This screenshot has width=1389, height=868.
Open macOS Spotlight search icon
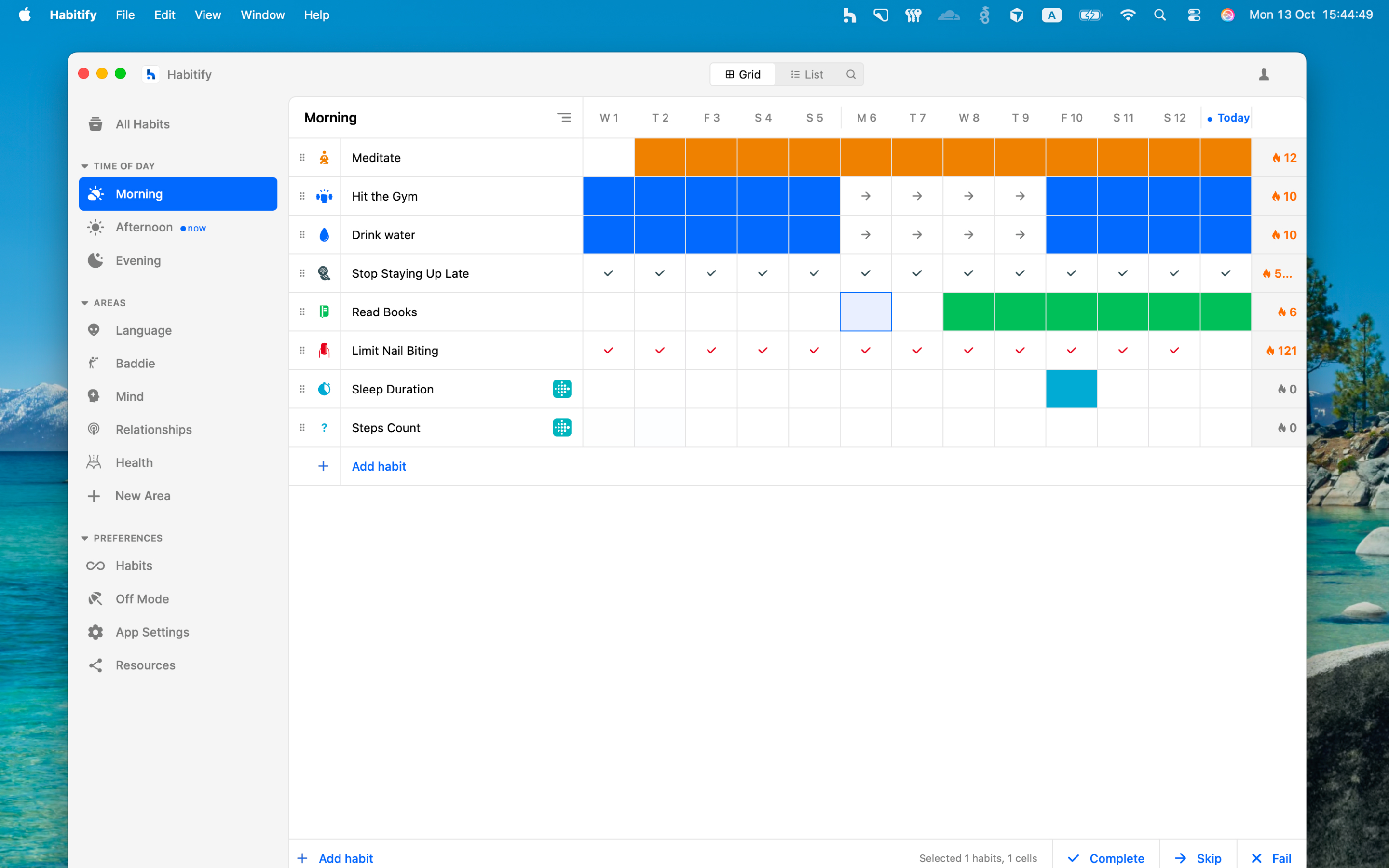pyautogui.click(x=1159, y=15)
